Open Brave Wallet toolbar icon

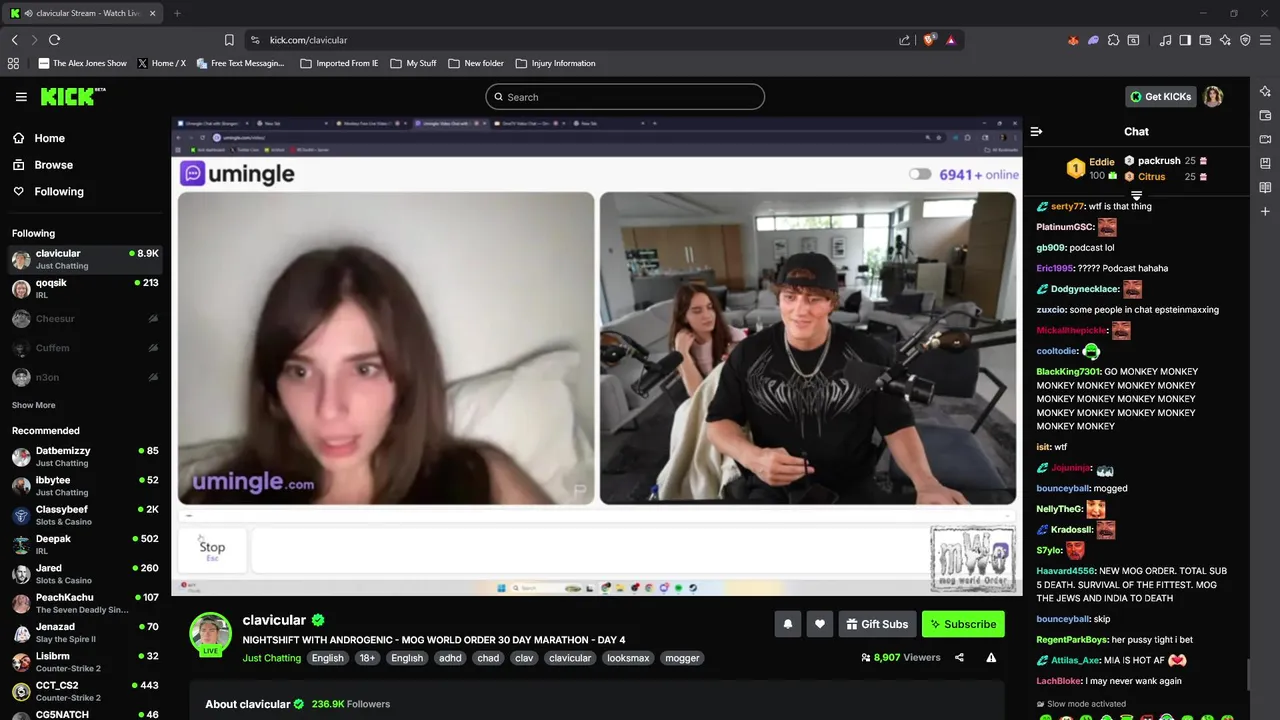click(1205, 40)
